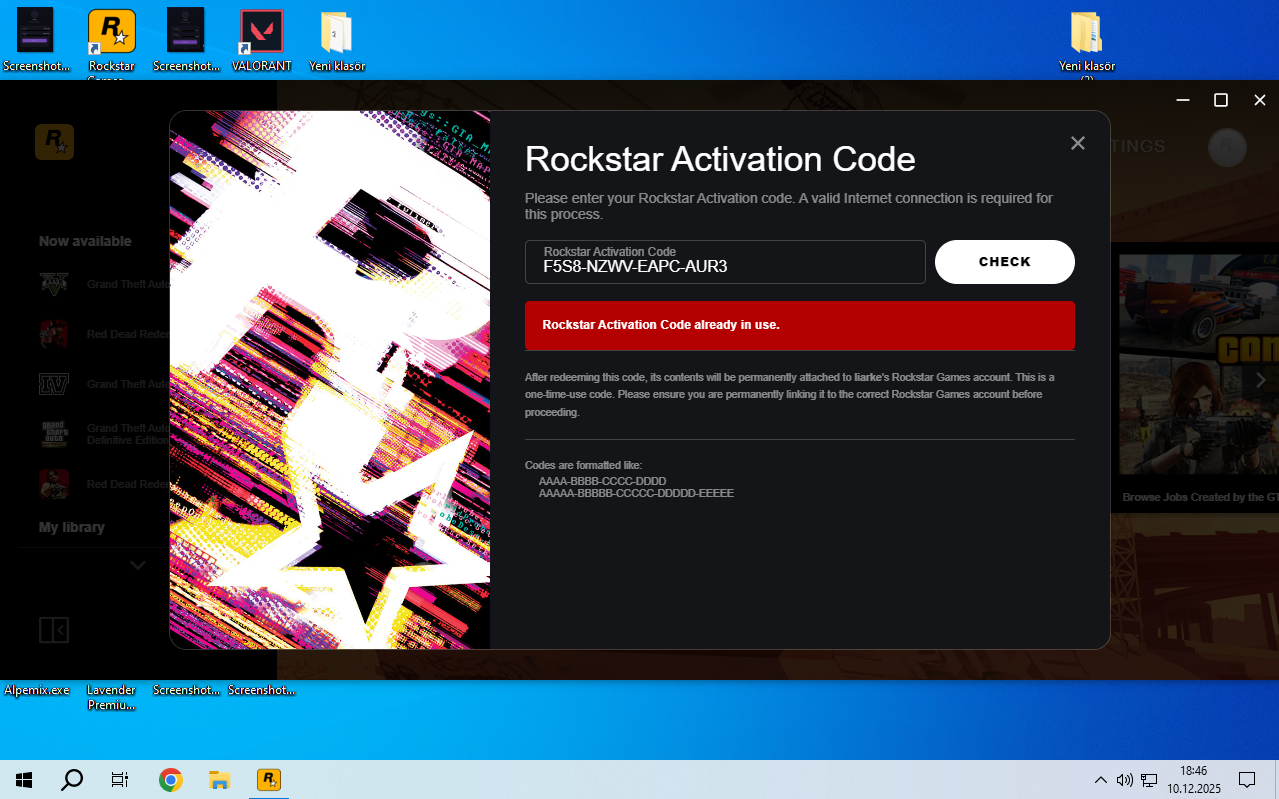Open the last Screenshot file on bottom row
1279x799 pixels.
pyautogui.click(x=261, y=690)
